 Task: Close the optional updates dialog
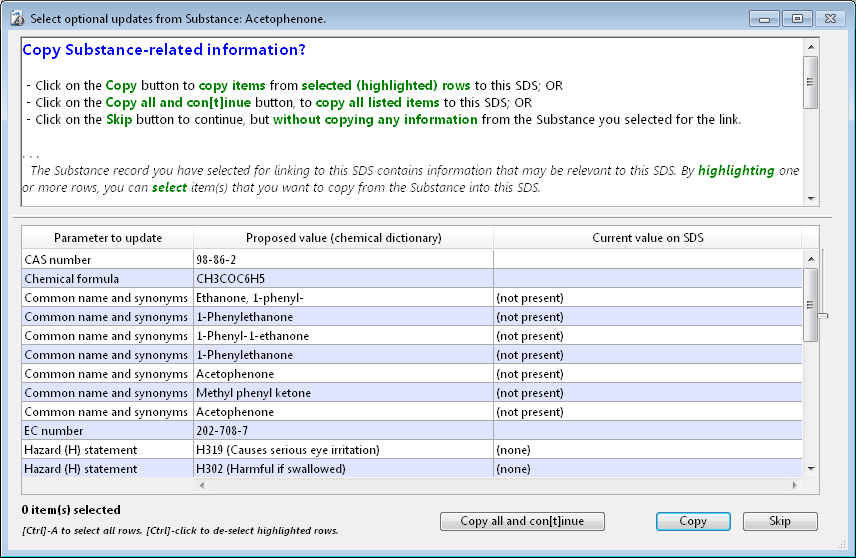(x=830, y=19)
